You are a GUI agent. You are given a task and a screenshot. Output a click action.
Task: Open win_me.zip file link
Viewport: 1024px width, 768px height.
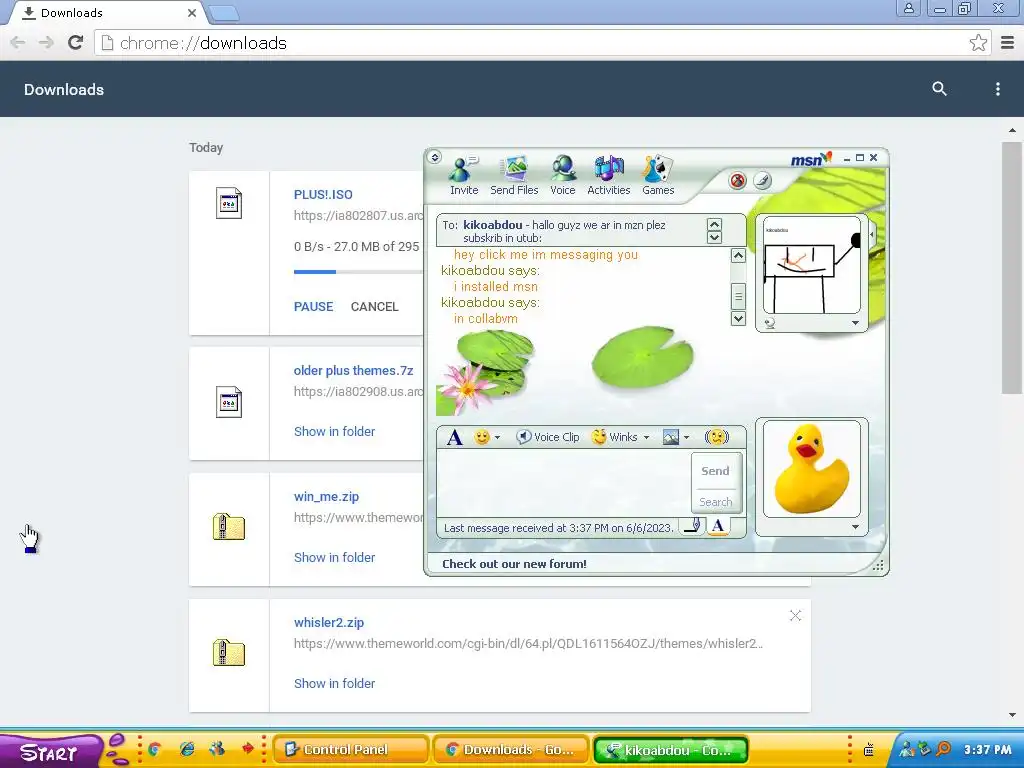pyautogui.click(x=326, y=496)
